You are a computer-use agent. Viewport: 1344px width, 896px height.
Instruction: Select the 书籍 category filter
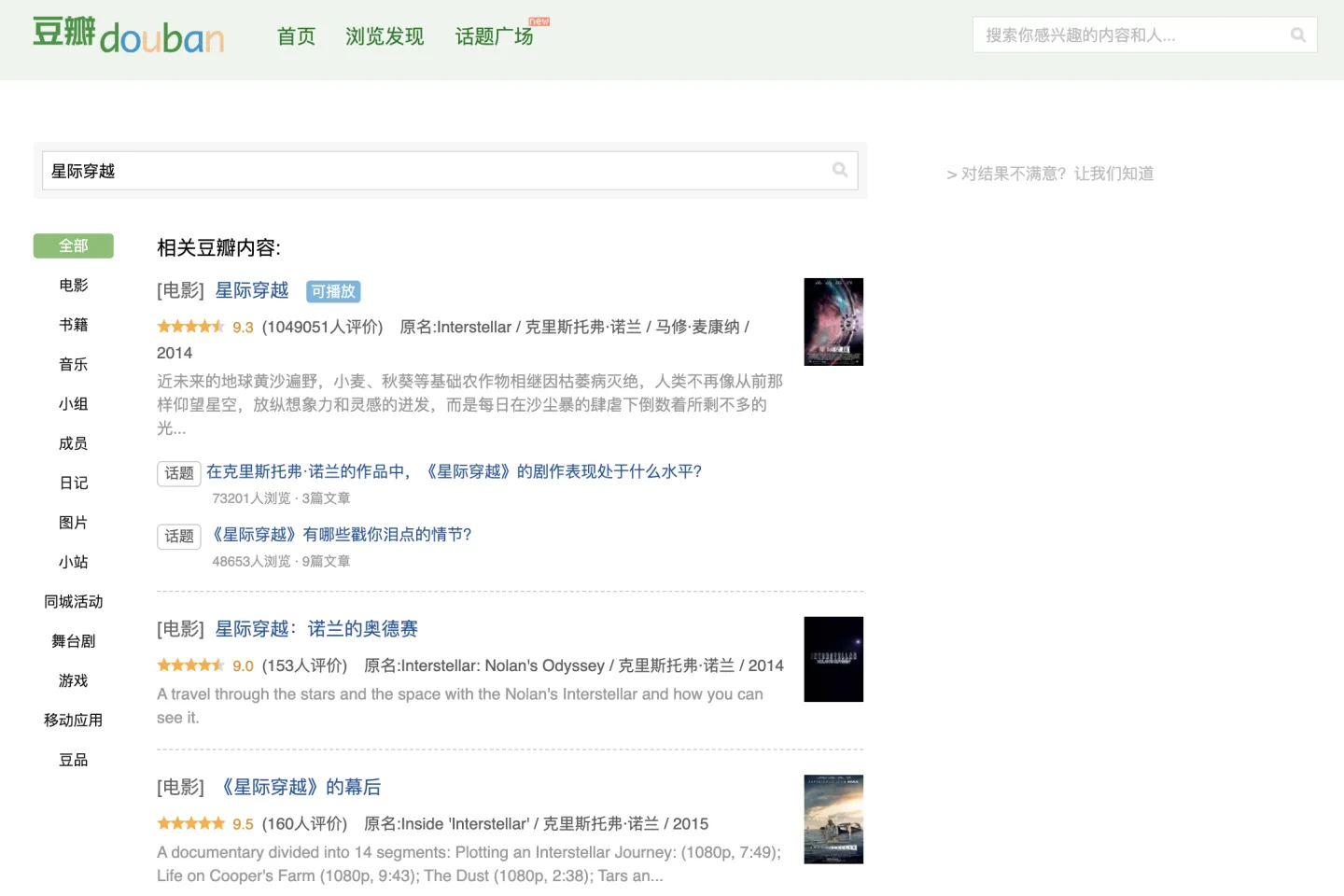point(74,325)
